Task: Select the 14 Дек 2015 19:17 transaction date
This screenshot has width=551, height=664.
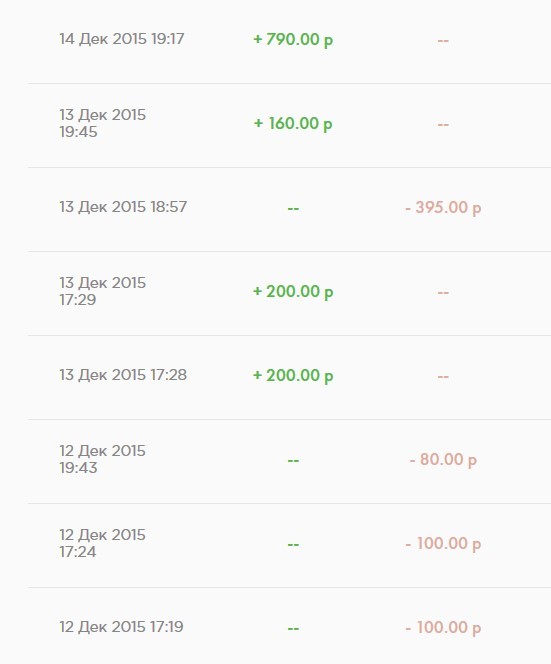Action: 122,39
